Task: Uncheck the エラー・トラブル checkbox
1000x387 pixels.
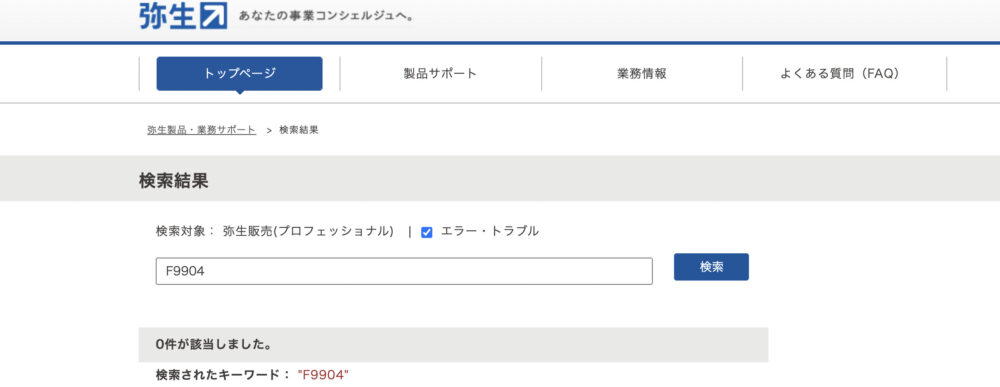Action: (x=427, y=232)
